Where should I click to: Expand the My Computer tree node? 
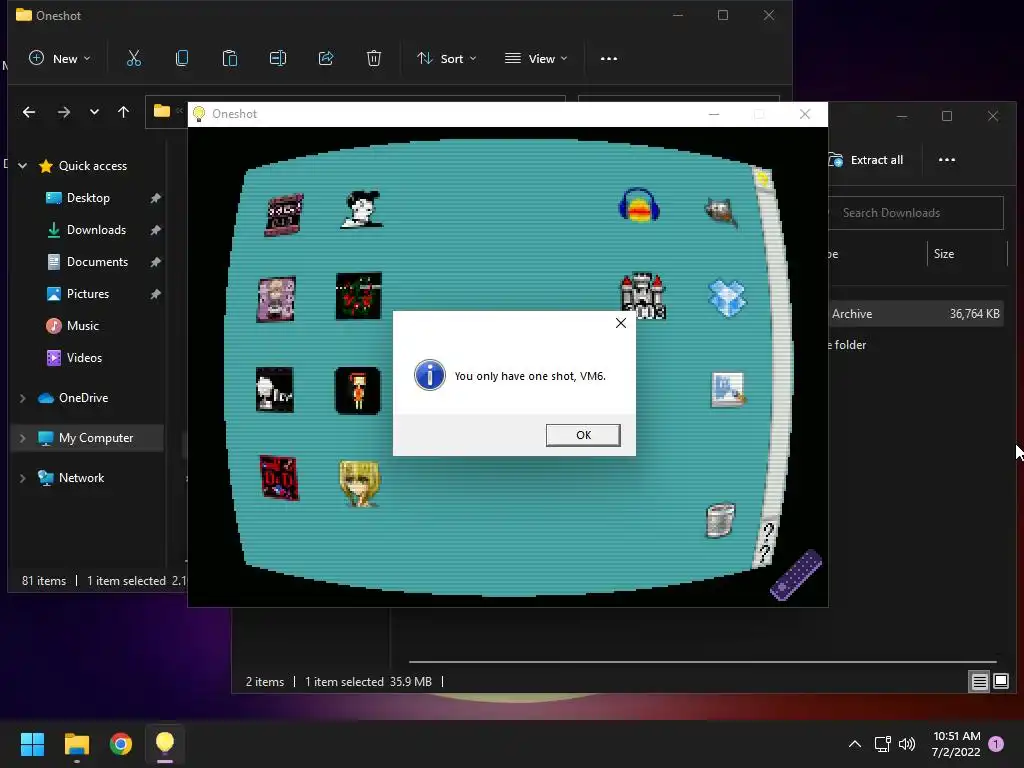click(x=22, y=438)
